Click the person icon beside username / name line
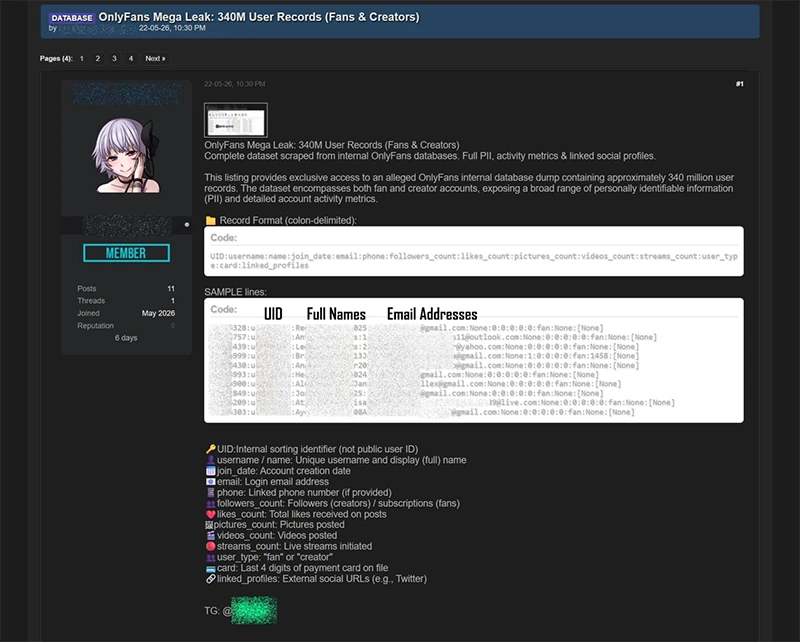 211,460
